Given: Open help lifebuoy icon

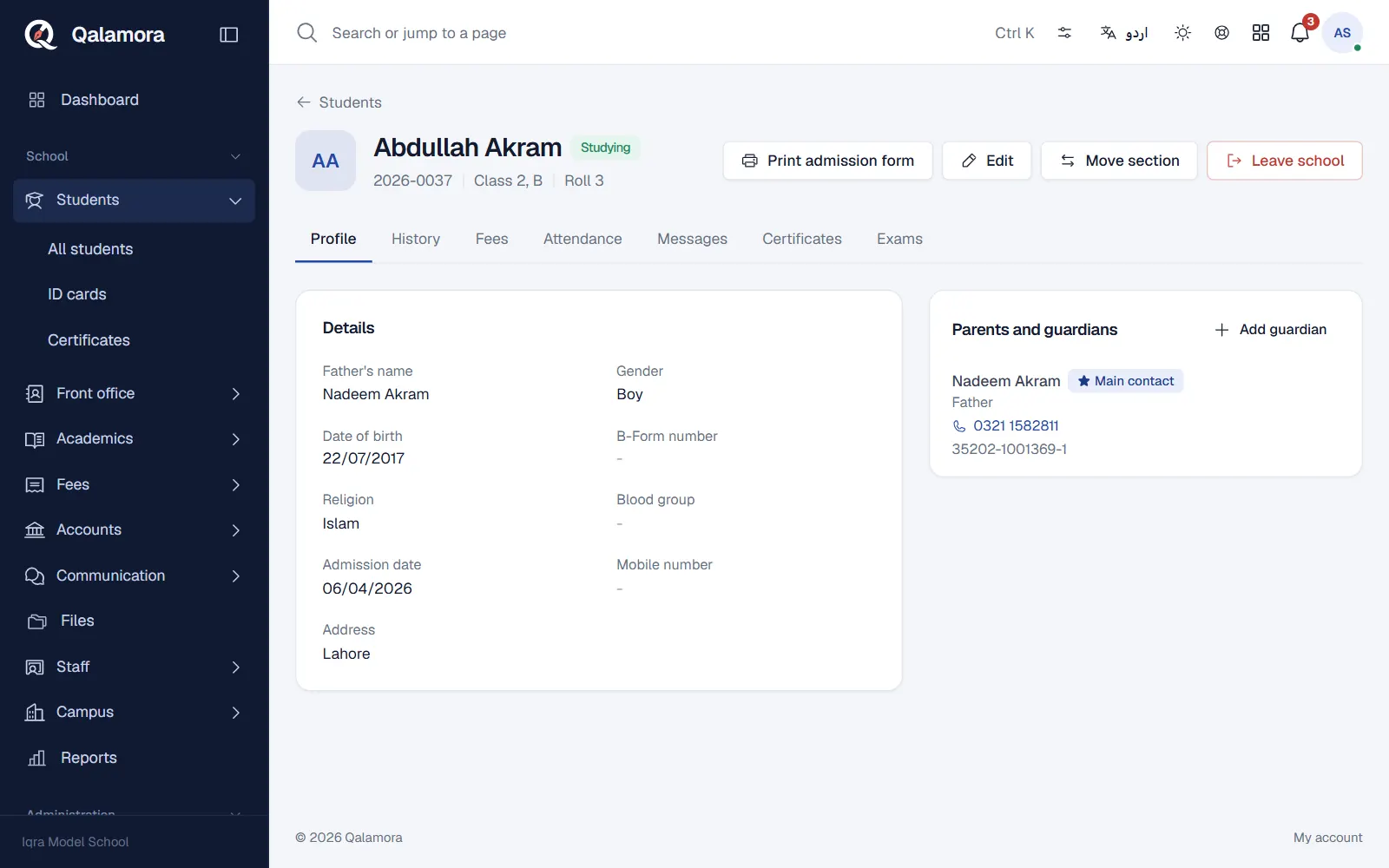Looking at the screenshot, I should 1221,33.
